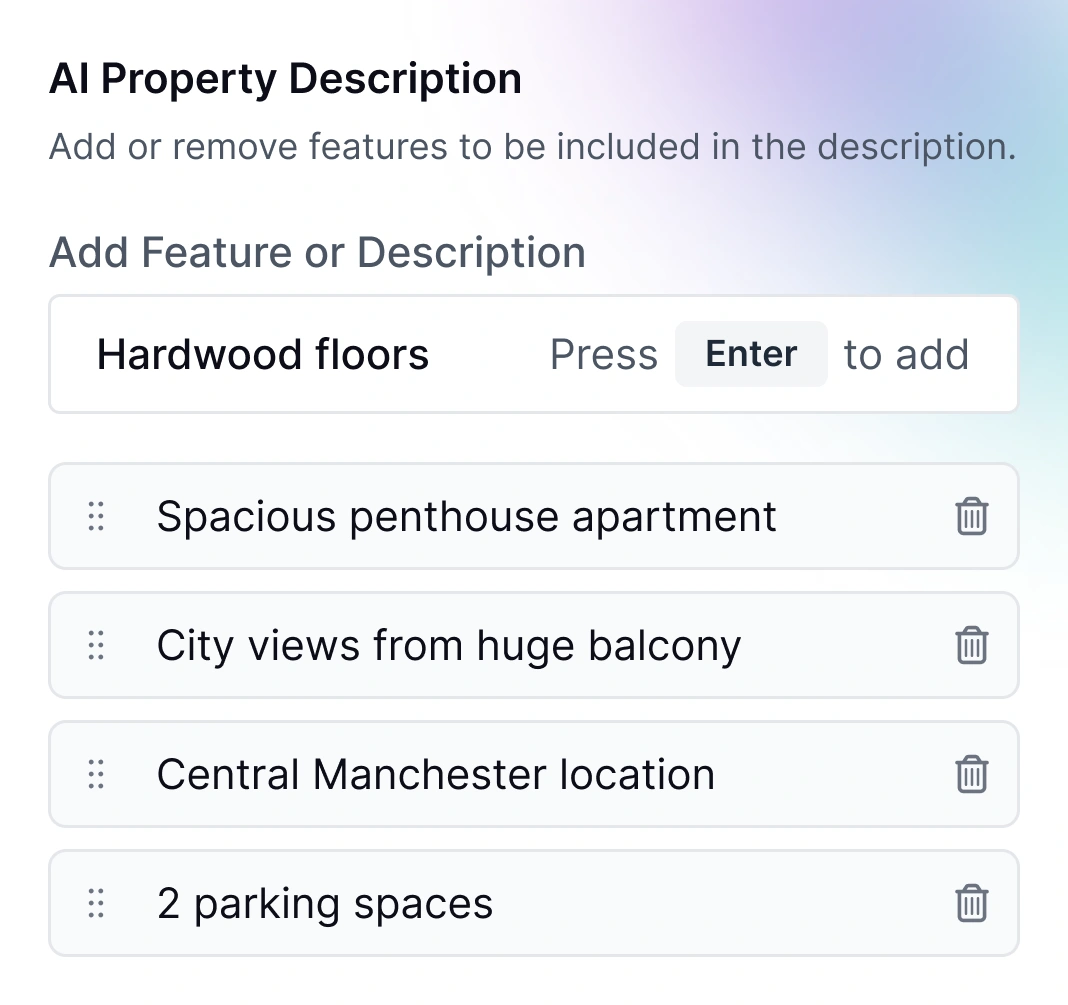Delete the Spacious penthouse apartment feature
Screen dimensions: 1068x1005
(x=972, y=516)
